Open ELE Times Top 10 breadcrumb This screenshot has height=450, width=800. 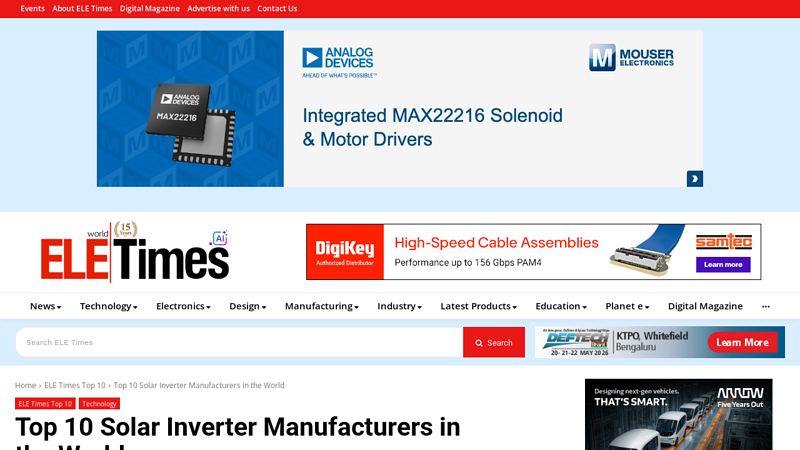[x=75, y=385]
